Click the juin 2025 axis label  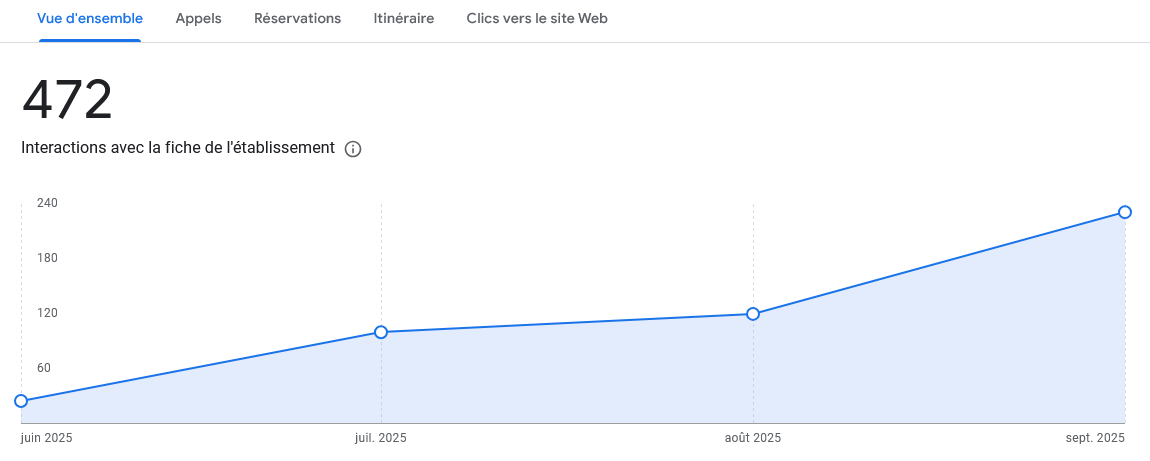pyautogui.click(x=46, y=438)
